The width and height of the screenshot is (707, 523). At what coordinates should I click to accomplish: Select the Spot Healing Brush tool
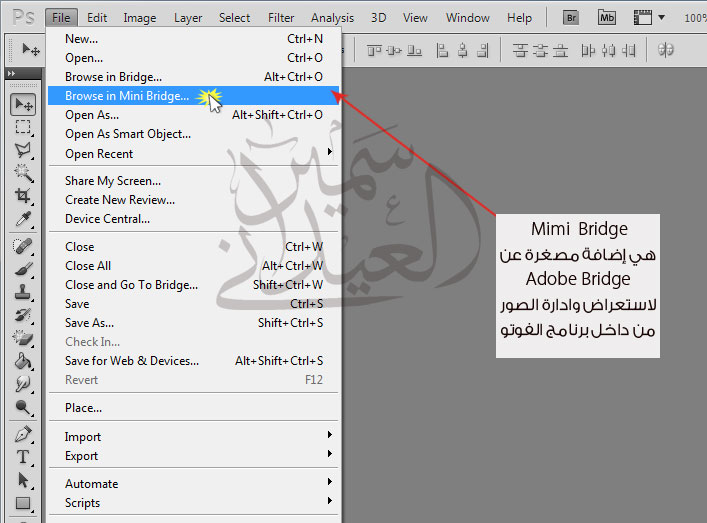(x=23, y=246)
